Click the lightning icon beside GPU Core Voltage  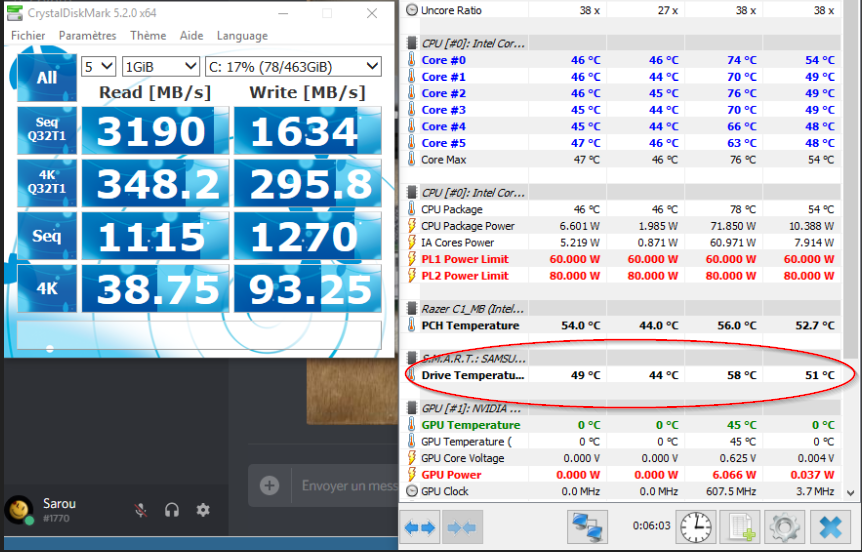click(411, 458)
